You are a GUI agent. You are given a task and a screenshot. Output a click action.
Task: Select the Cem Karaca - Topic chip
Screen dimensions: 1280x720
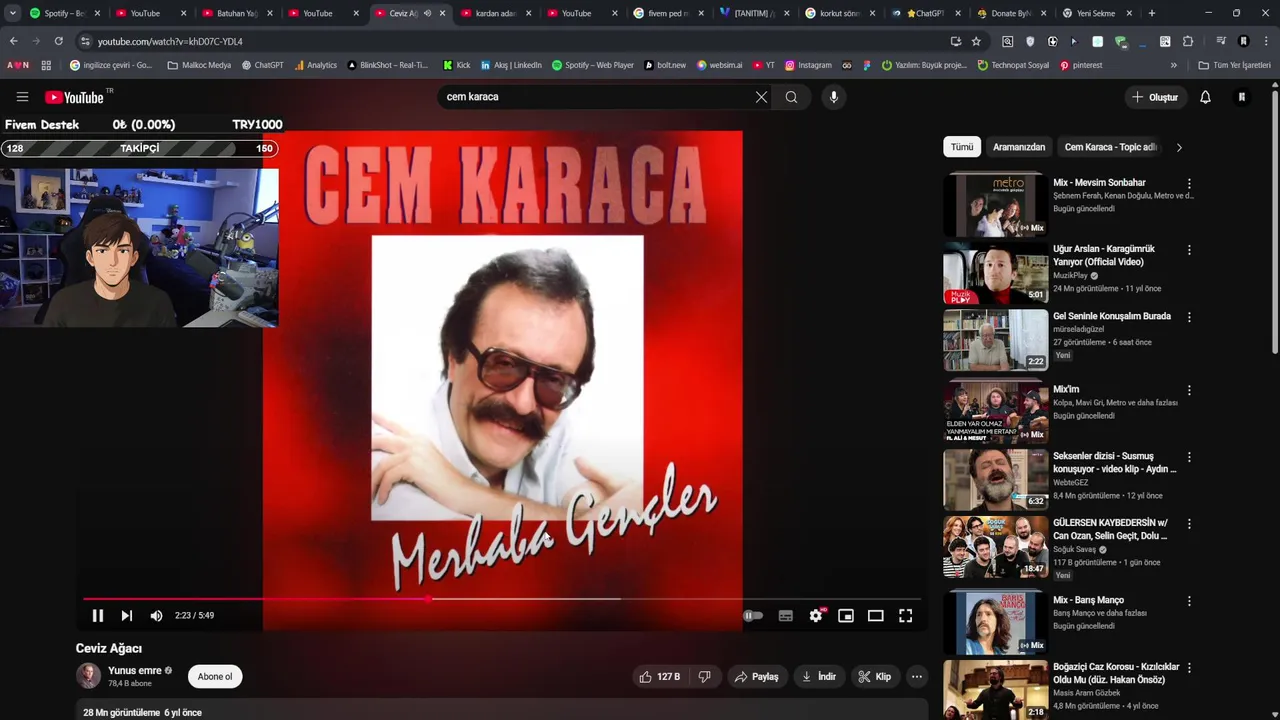[x=1110, y=147]
